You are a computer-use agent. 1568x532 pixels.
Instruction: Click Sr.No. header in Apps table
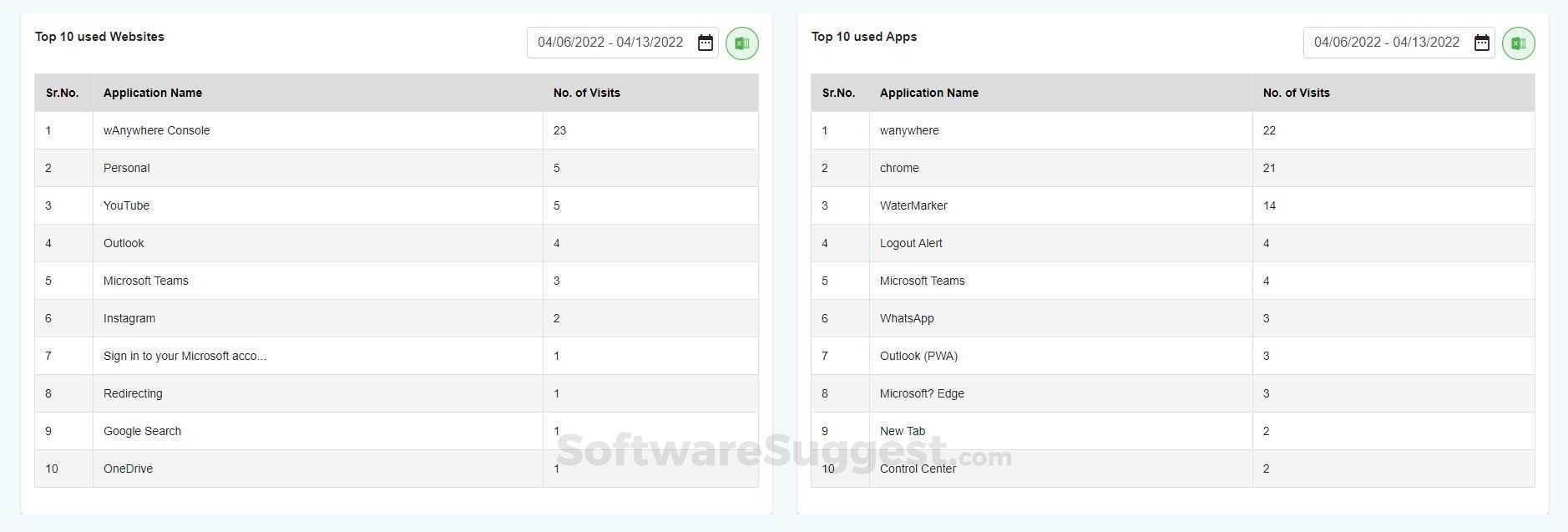pos(838,93)
